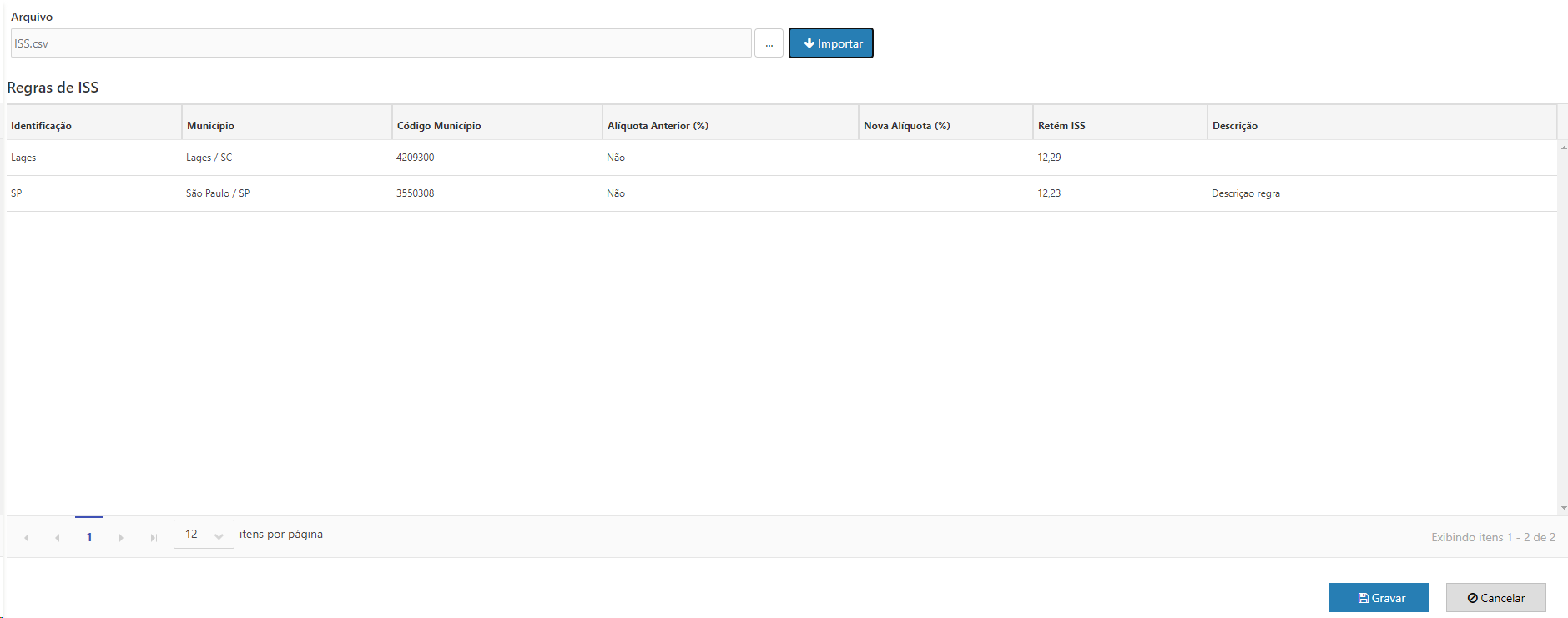Click the value 12,29 in Lages row
This screenshot has width=1568, height=618.
(1049, 158)
